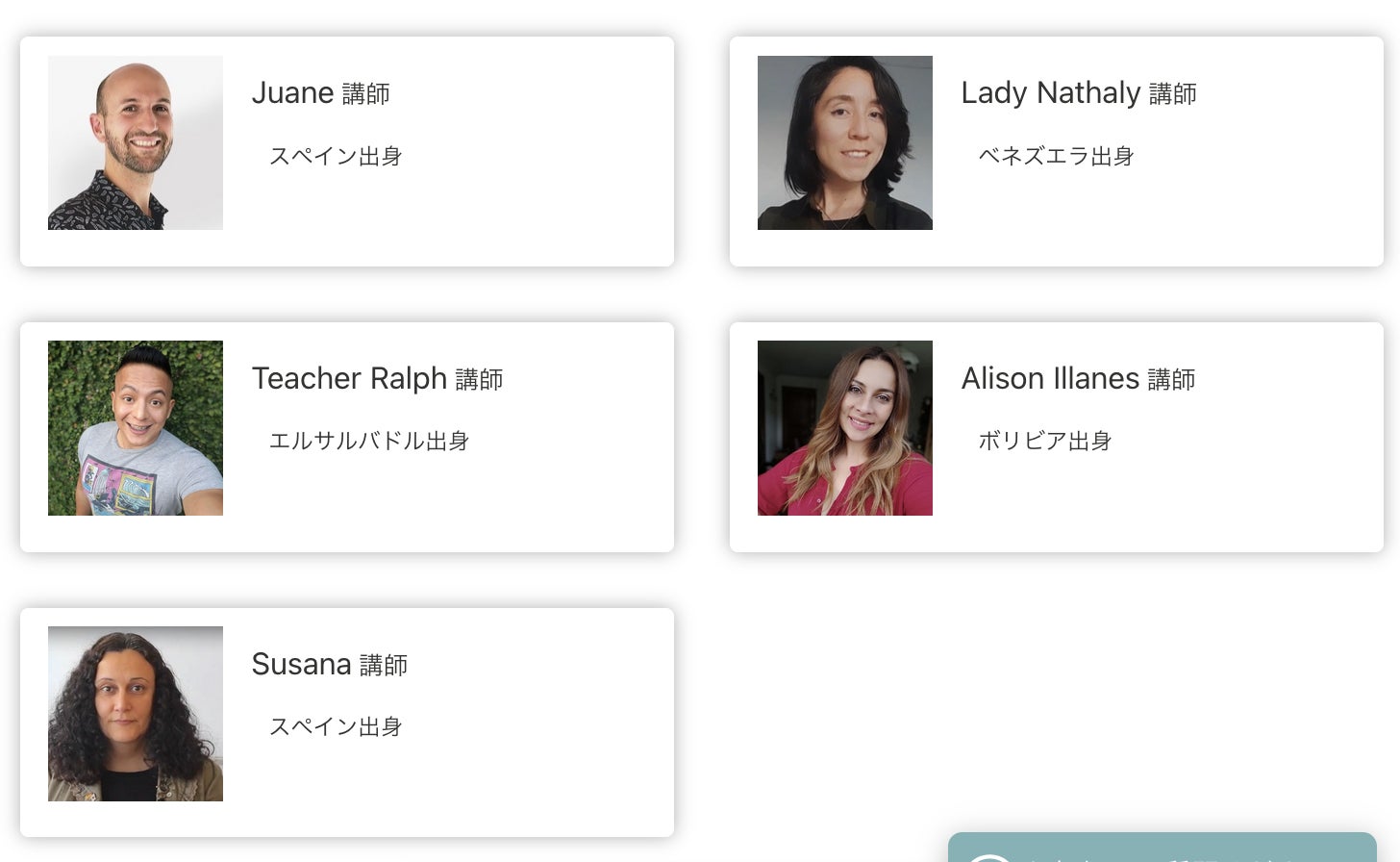This screenshot has width=1400, height=862.
Task: Select the エルサルバドル出身 origin text
Action: click(368, 441)
